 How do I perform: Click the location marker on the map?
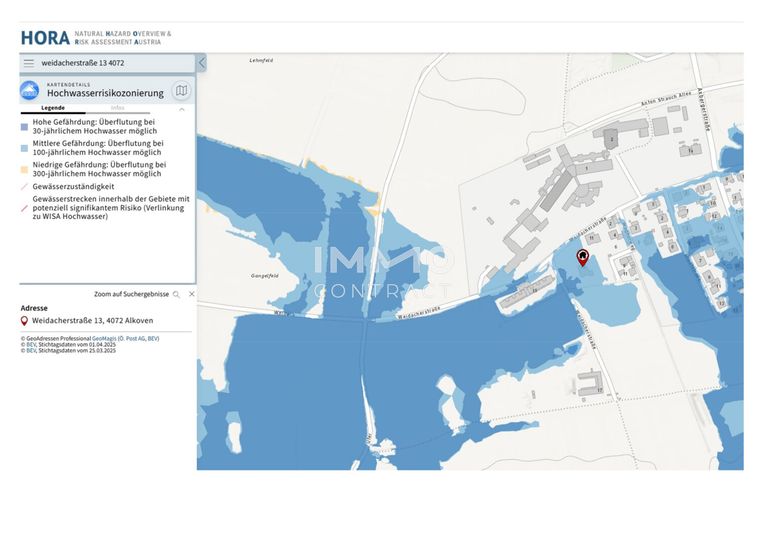click(582, 258)
